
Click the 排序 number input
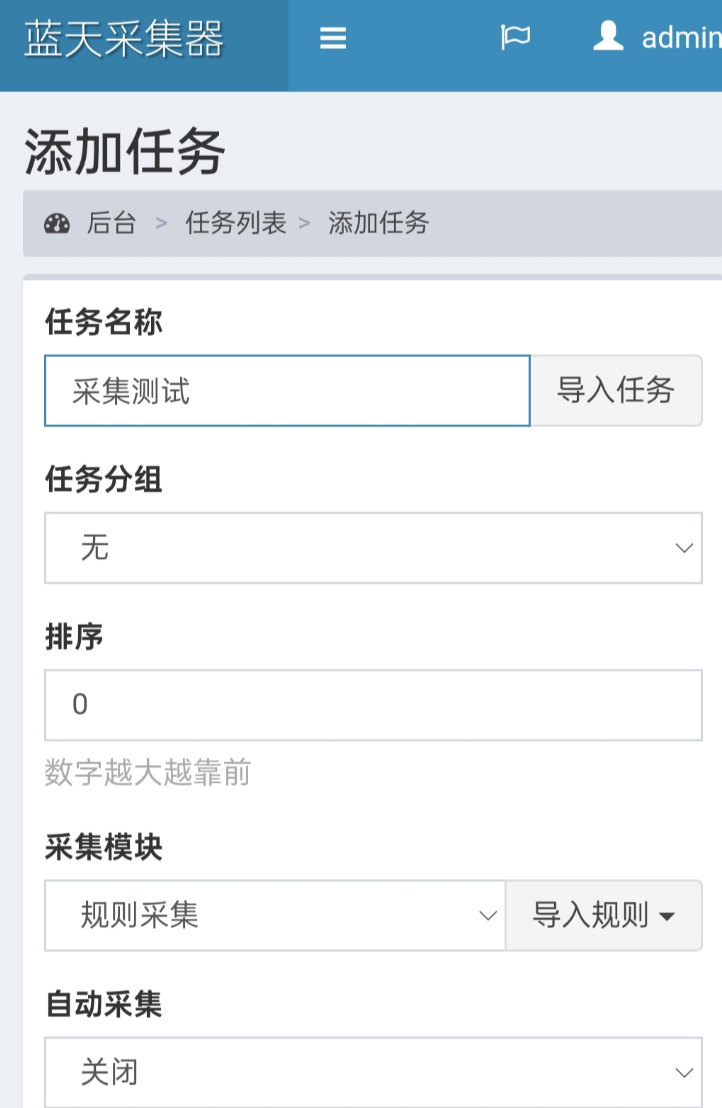373,705
